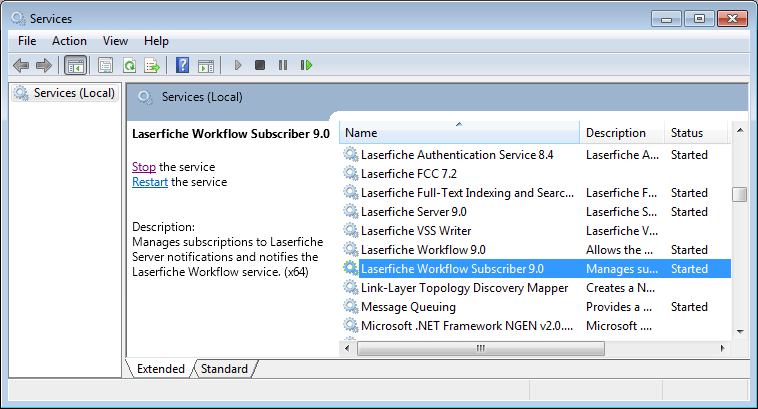
Task: Click the Back arrow in the toolbar
Action: pyautogui.click(x=21, y=65)
